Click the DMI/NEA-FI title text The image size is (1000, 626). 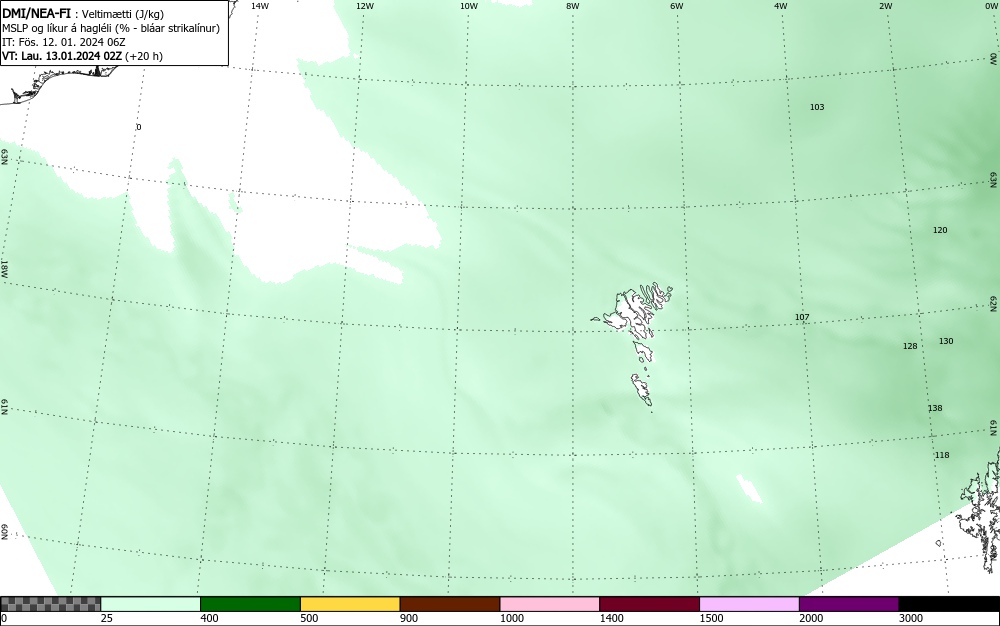click(36, 14)
